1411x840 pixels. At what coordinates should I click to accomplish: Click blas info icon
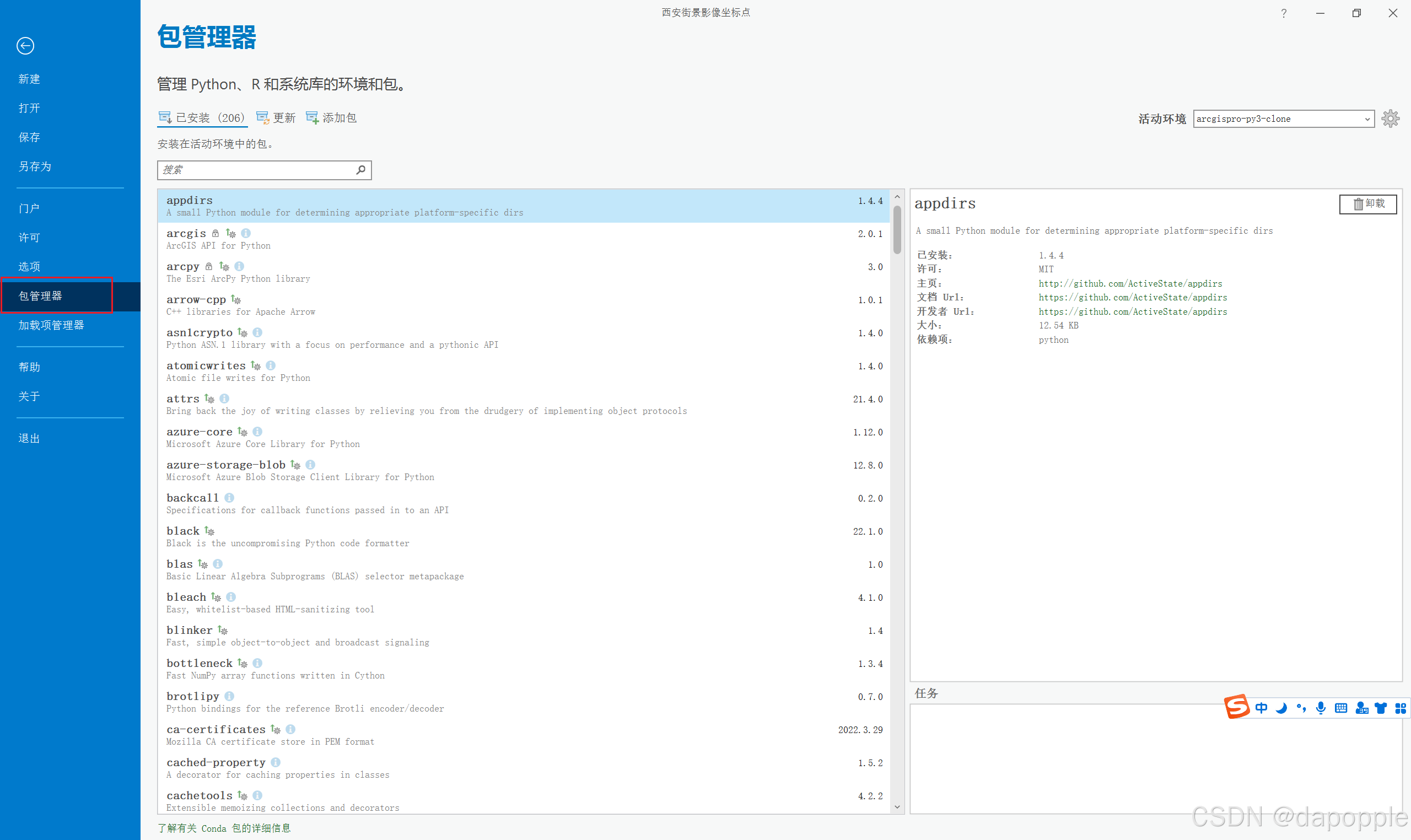(217, 564)
